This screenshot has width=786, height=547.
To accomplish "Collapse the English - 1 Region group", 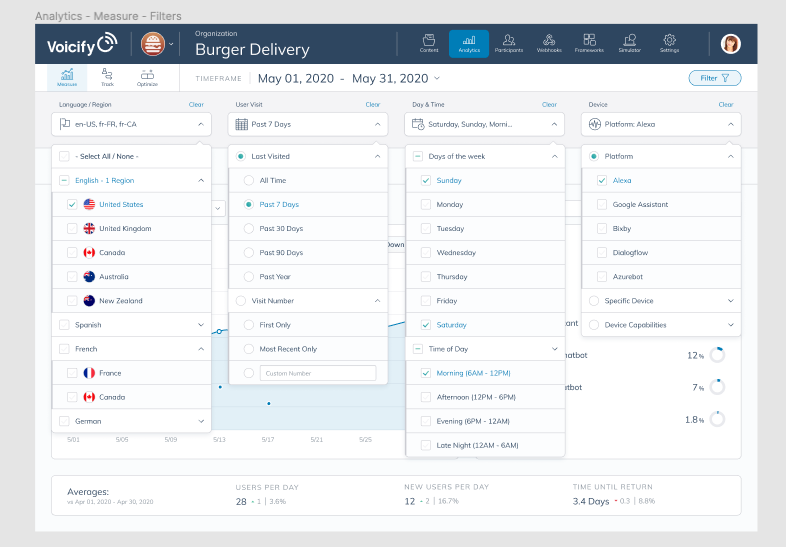I will click(201, 180).
